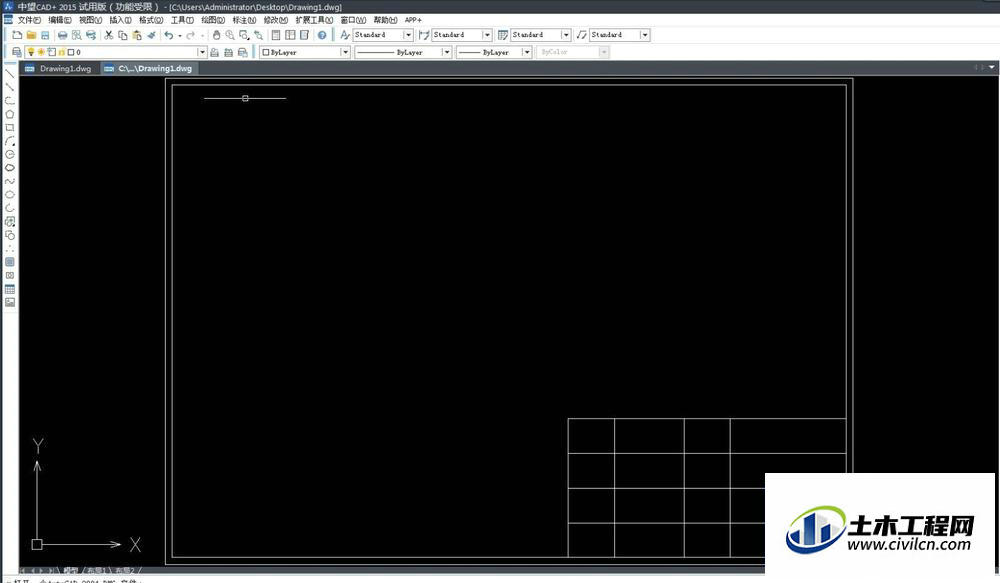Activate Realtime Zoom magnifier
This screenshot has width=1000, height=583.
coord(230,35)
